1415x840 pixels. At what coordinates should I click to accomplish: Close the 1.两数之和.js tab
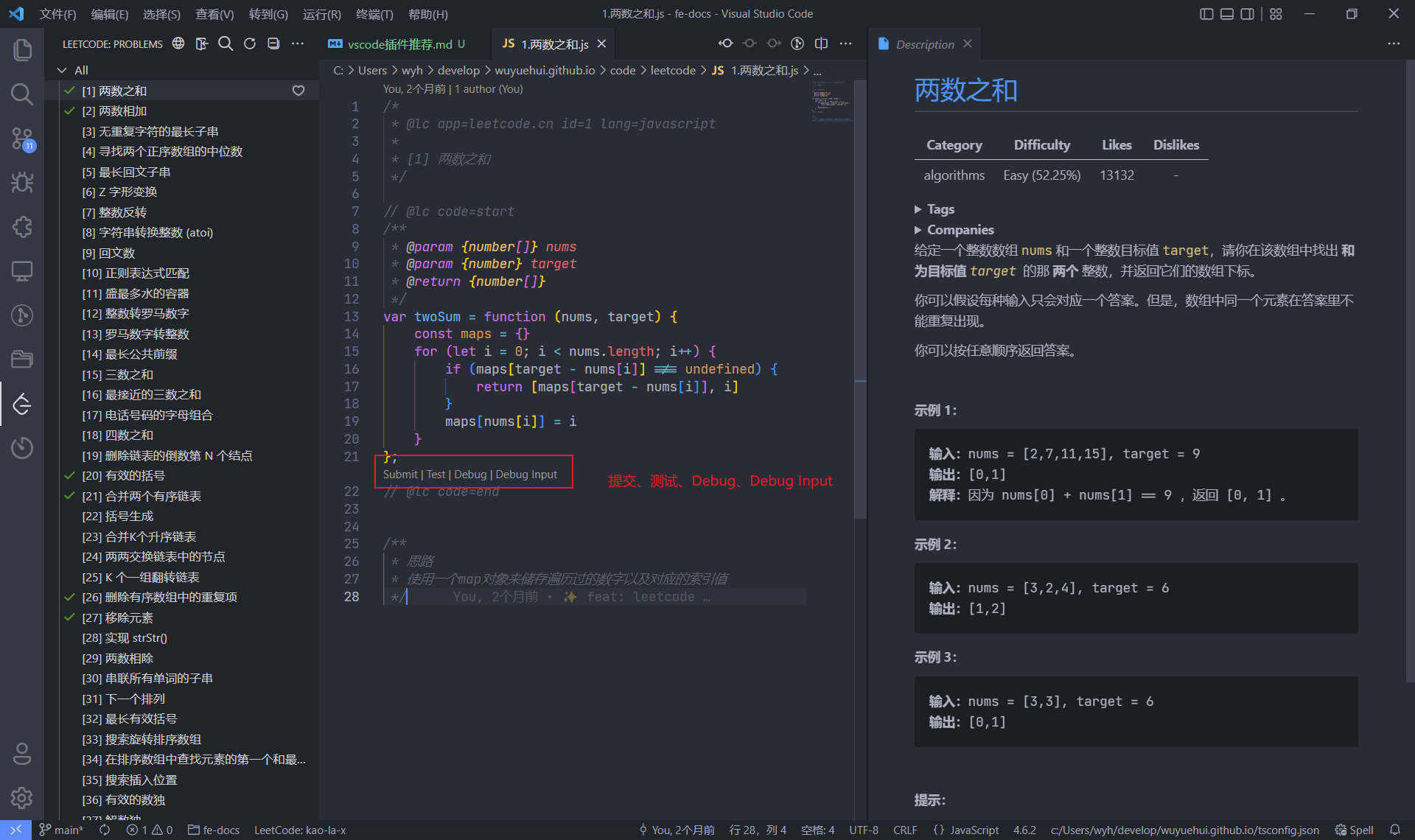601,44
